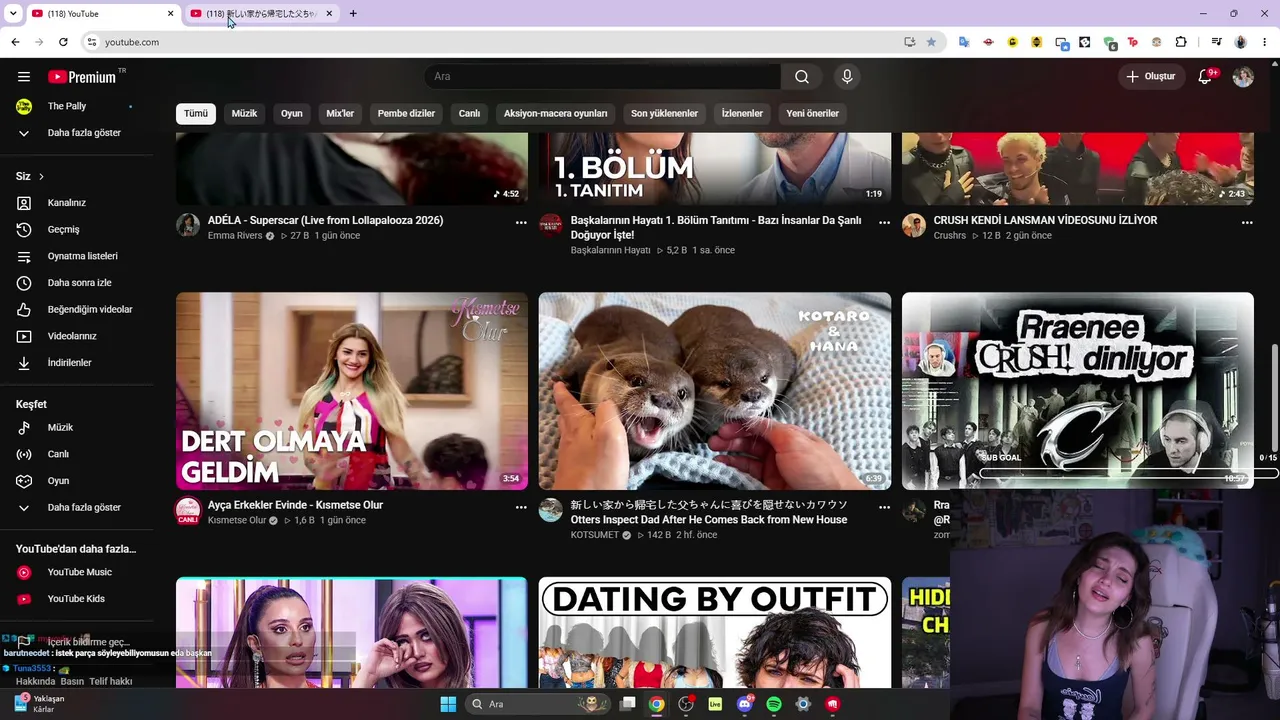The width and height of the screenshot is (1280, 720).
Task: Open options menu for CRUSH KENDİ LANSMAN video
Action: (1247, 223)
